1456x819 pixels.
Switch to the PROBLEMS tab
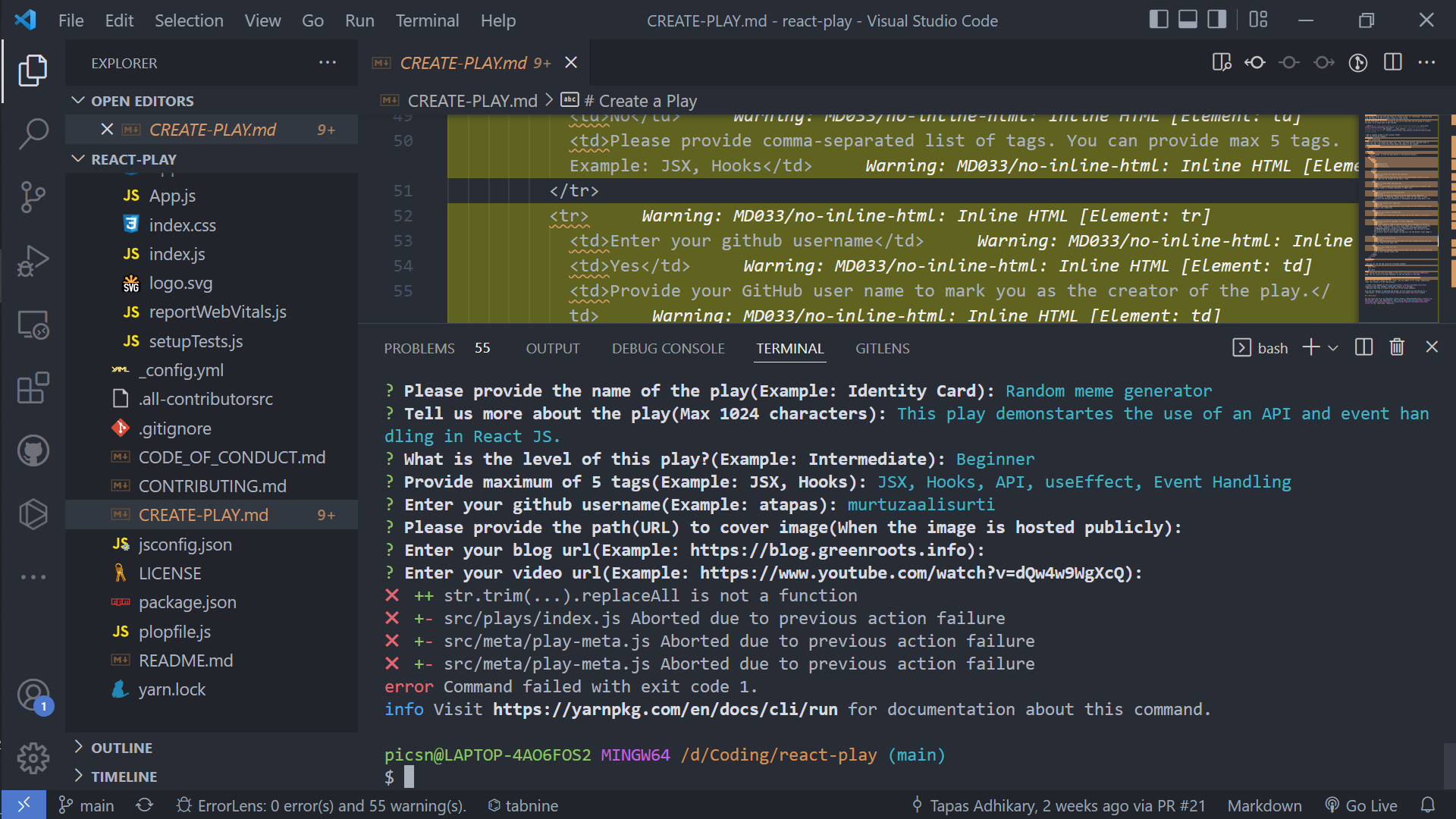[x=419, y=348]
